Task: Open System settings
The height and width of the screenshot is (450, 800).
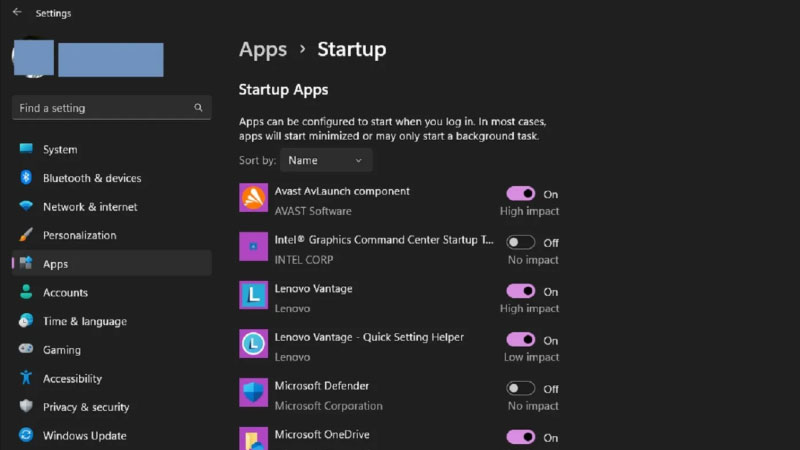Action: coord(112,149)
